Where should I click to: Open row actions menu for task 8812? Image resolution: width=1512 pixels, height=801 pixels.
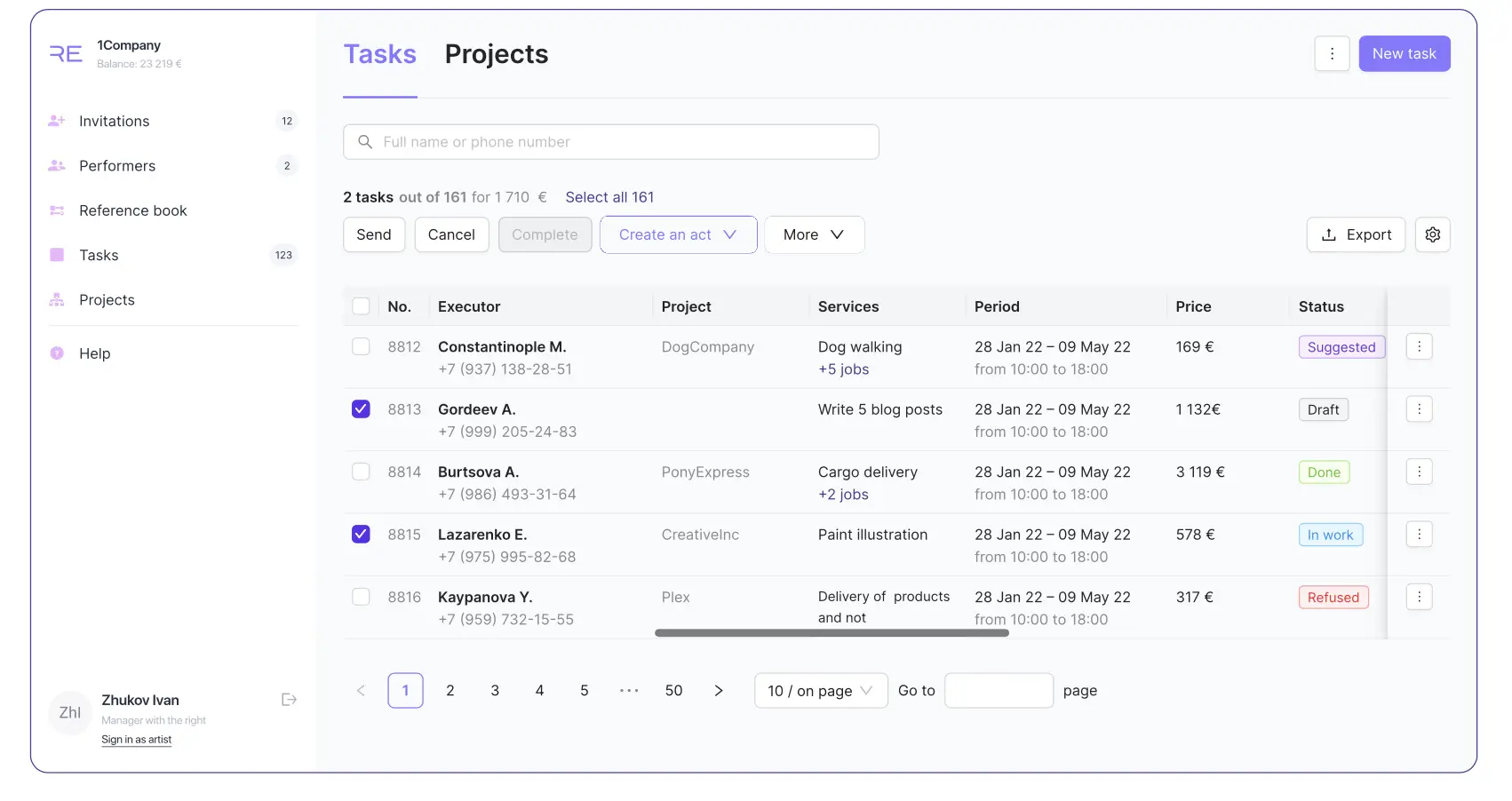point(1419,346)
